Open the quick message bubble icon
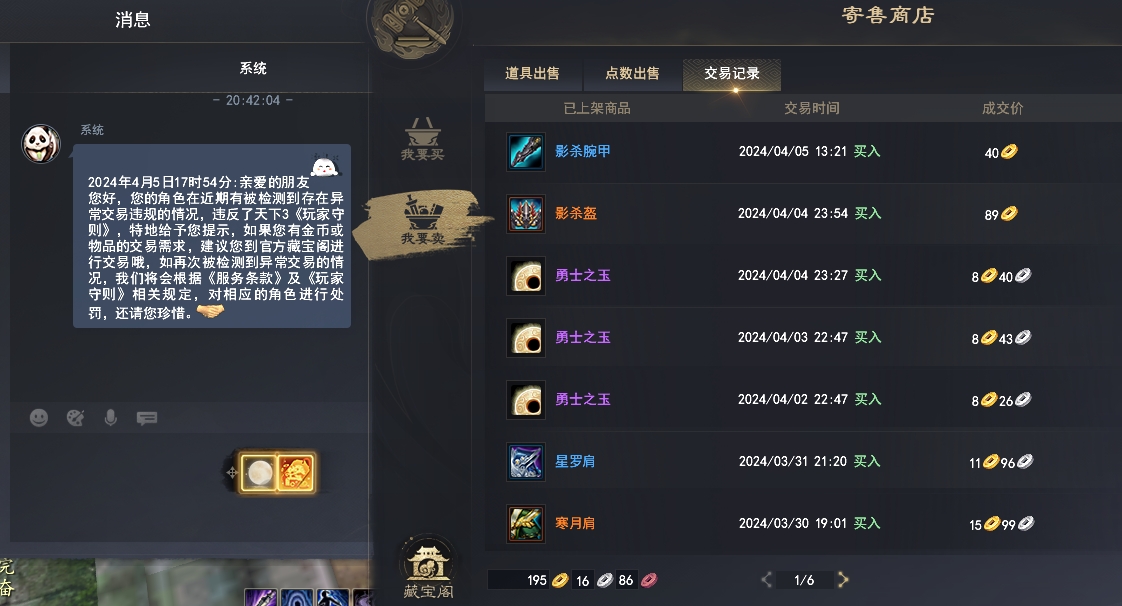This screenshot has width=1122, height=606. pyautogui.click(x=147, y=418)
